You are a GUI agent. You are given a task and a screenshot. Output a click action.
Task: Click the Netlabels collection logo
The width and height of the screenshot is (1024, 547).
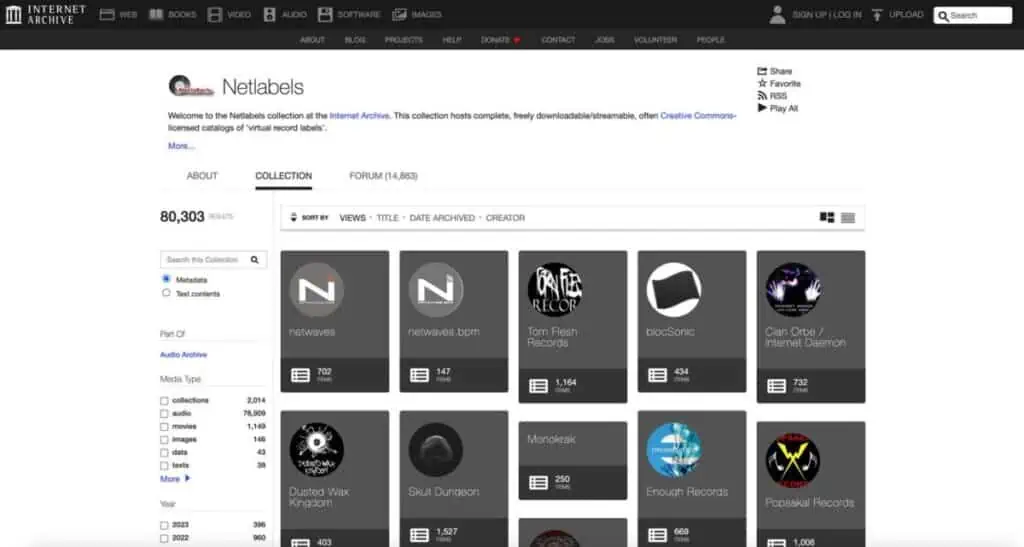(191, 87)
